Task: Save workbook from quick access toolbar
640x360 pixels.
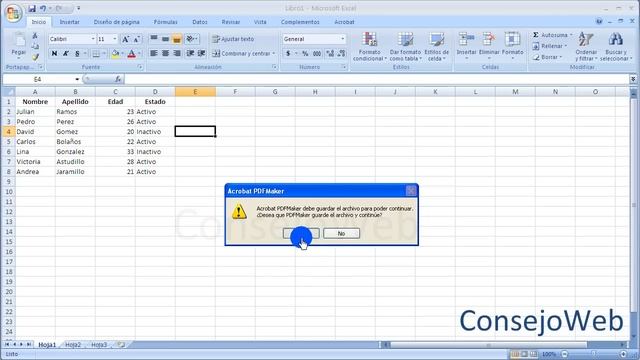Action: click(32, 8)
